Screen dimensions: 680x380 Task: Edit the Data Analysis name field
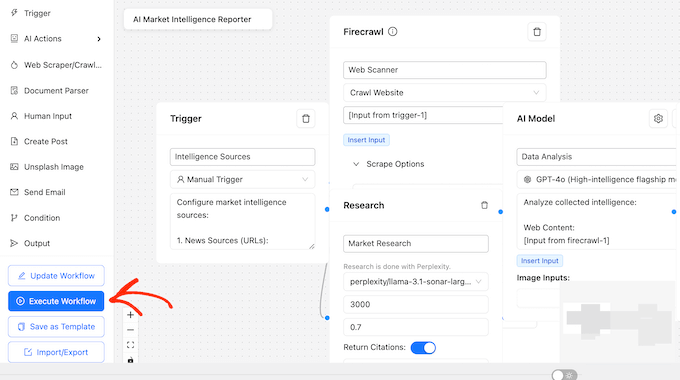point(596,157)
